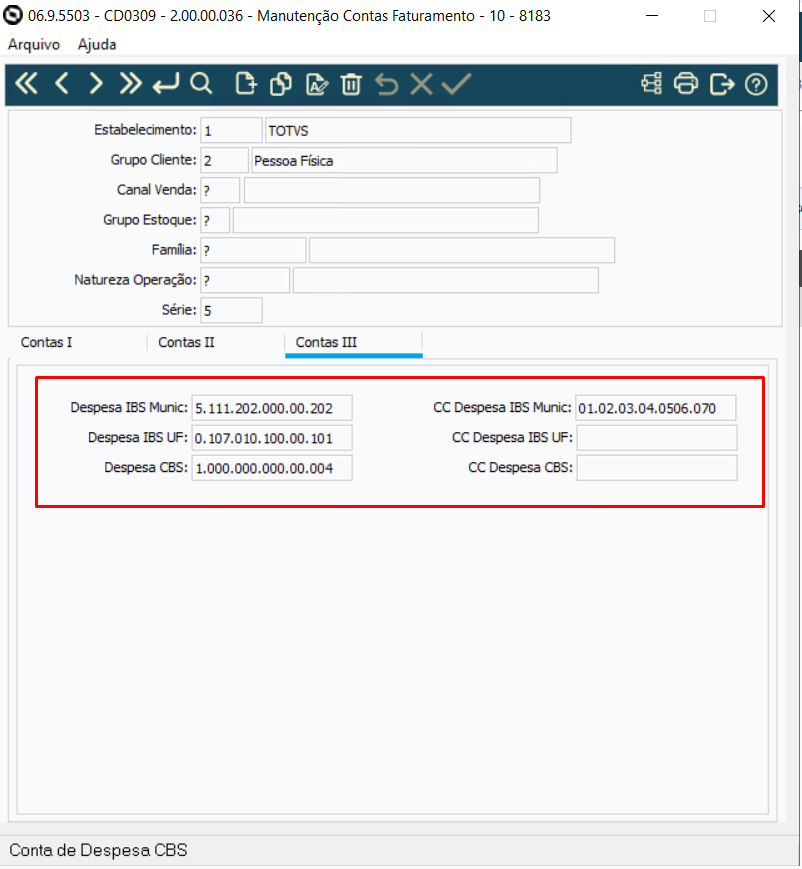Open the Arquivo menu
The height and width of the screenshot is (869, 802).
coord(34,44)
